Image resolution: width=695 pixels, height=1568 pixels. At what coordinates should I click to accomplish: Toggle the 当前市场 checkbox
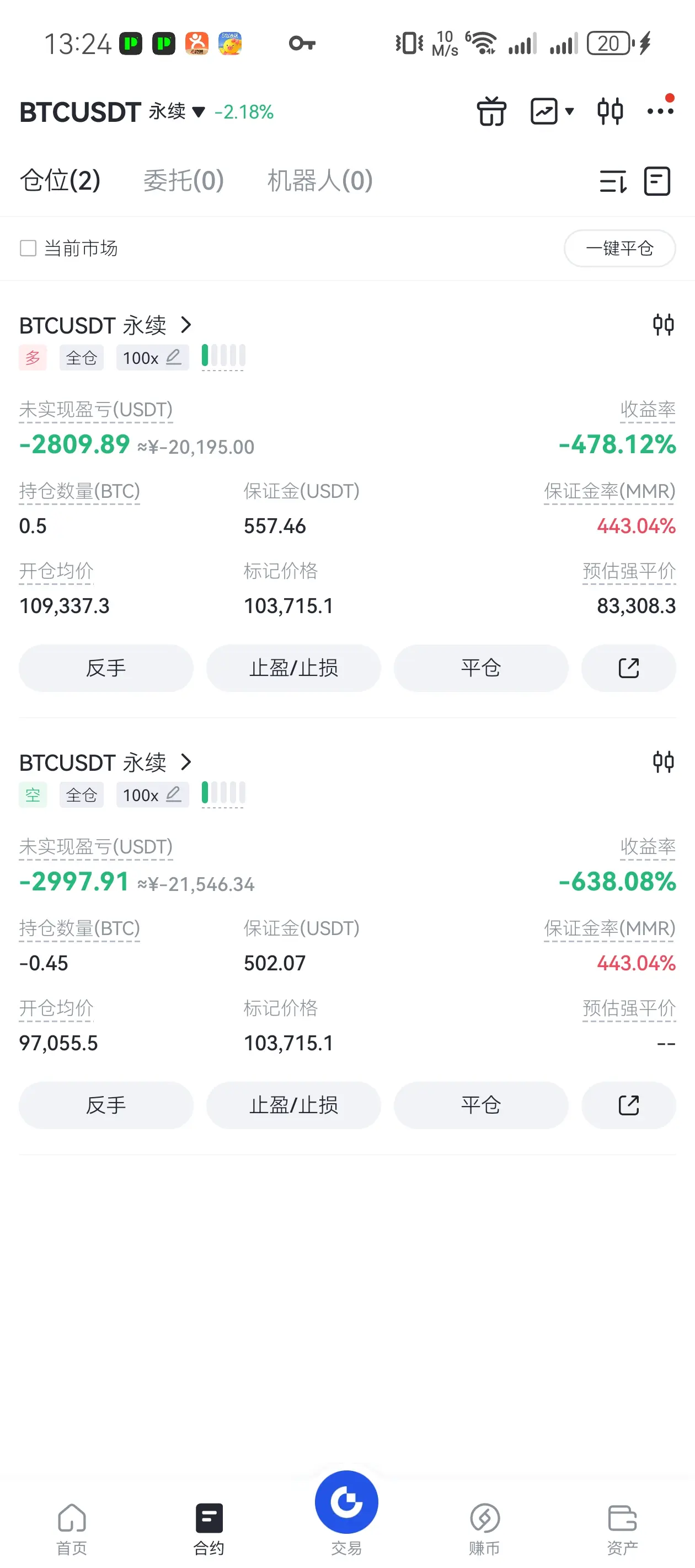pyautogui.click(x=28, y=248)
